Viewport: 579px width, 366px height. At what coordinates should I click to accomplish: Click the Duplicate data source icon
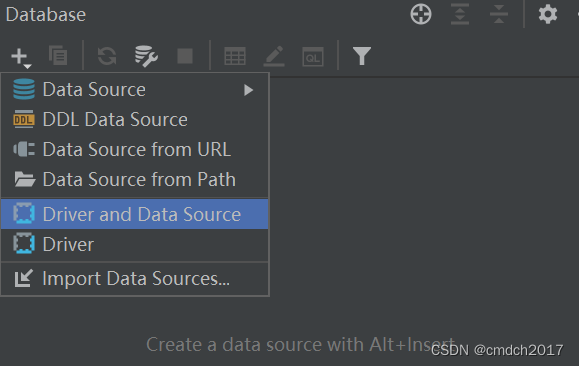click(58, 56)
